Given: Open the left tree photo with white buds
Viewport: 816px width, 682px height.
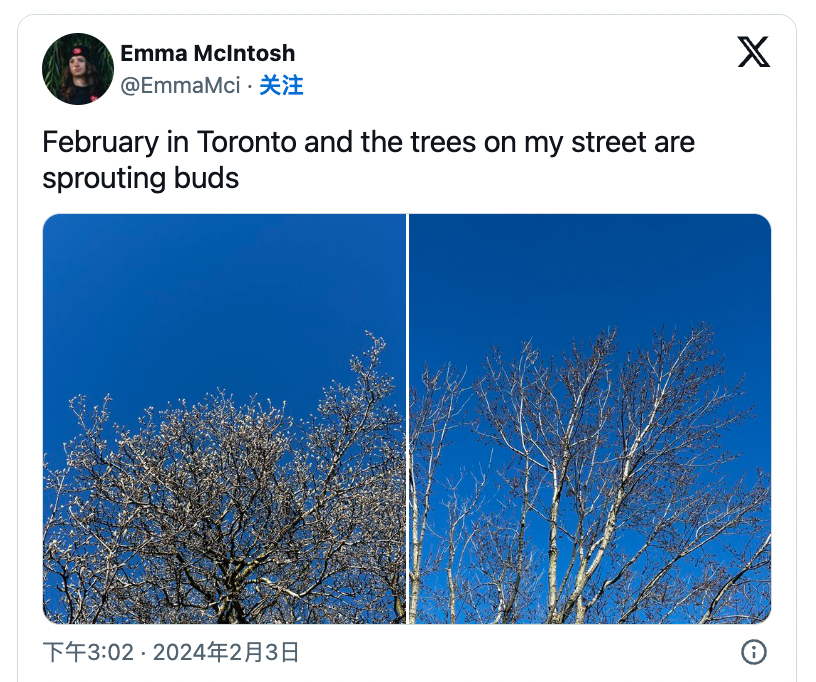Looking at the screenshot, I should (x=224, y=419).
